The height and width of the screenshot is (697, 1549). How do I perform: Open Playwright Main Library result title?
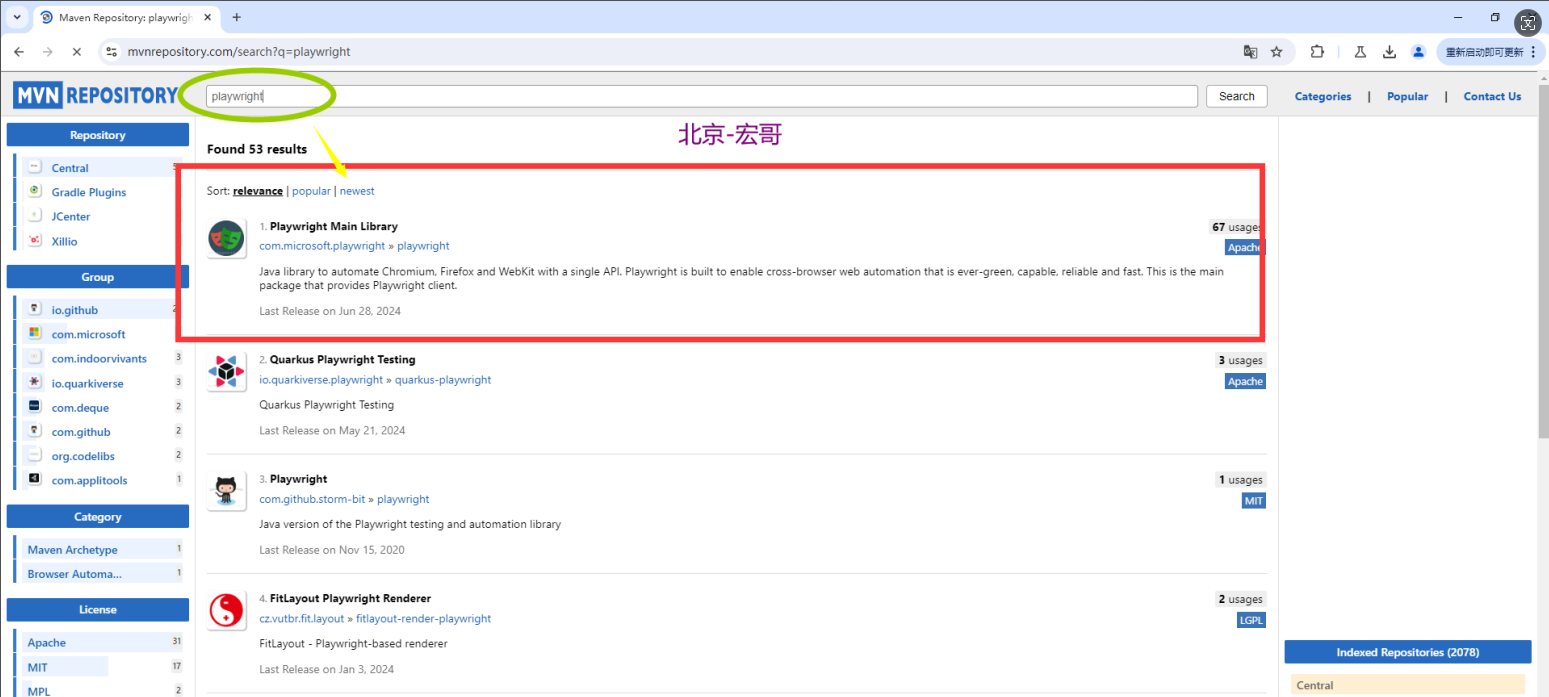334,226
